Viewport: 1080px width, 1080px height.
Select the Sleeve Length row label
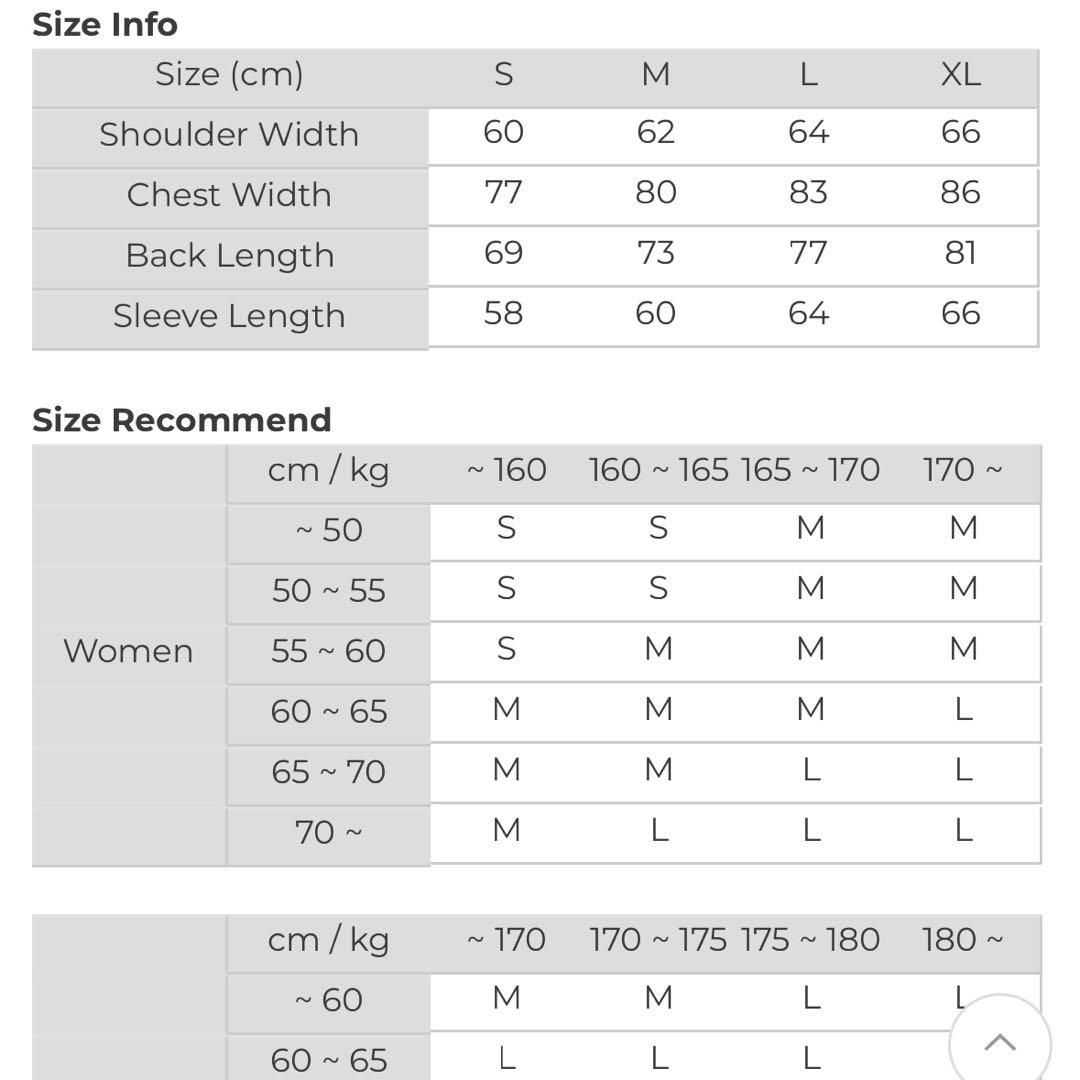[x=229, y=316]
